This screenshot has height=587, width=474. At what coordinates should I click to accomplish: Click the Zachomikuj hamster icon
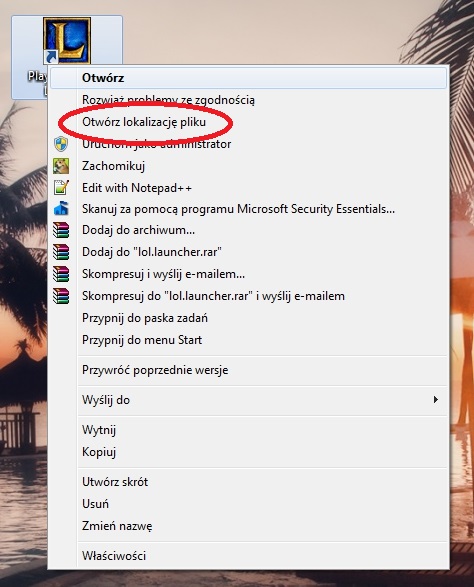point(61,166)
